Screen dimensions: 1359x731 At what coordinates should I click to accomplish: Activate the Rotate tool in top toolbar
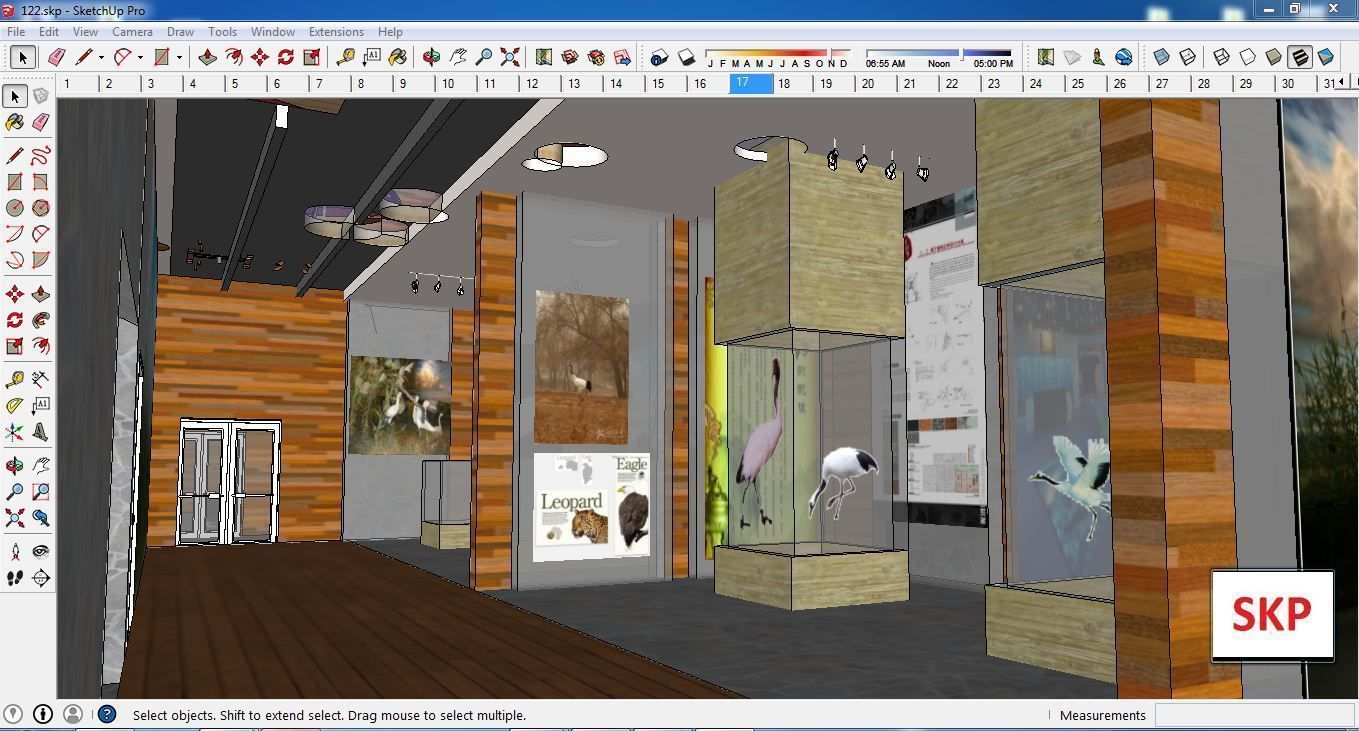[286, 57]
